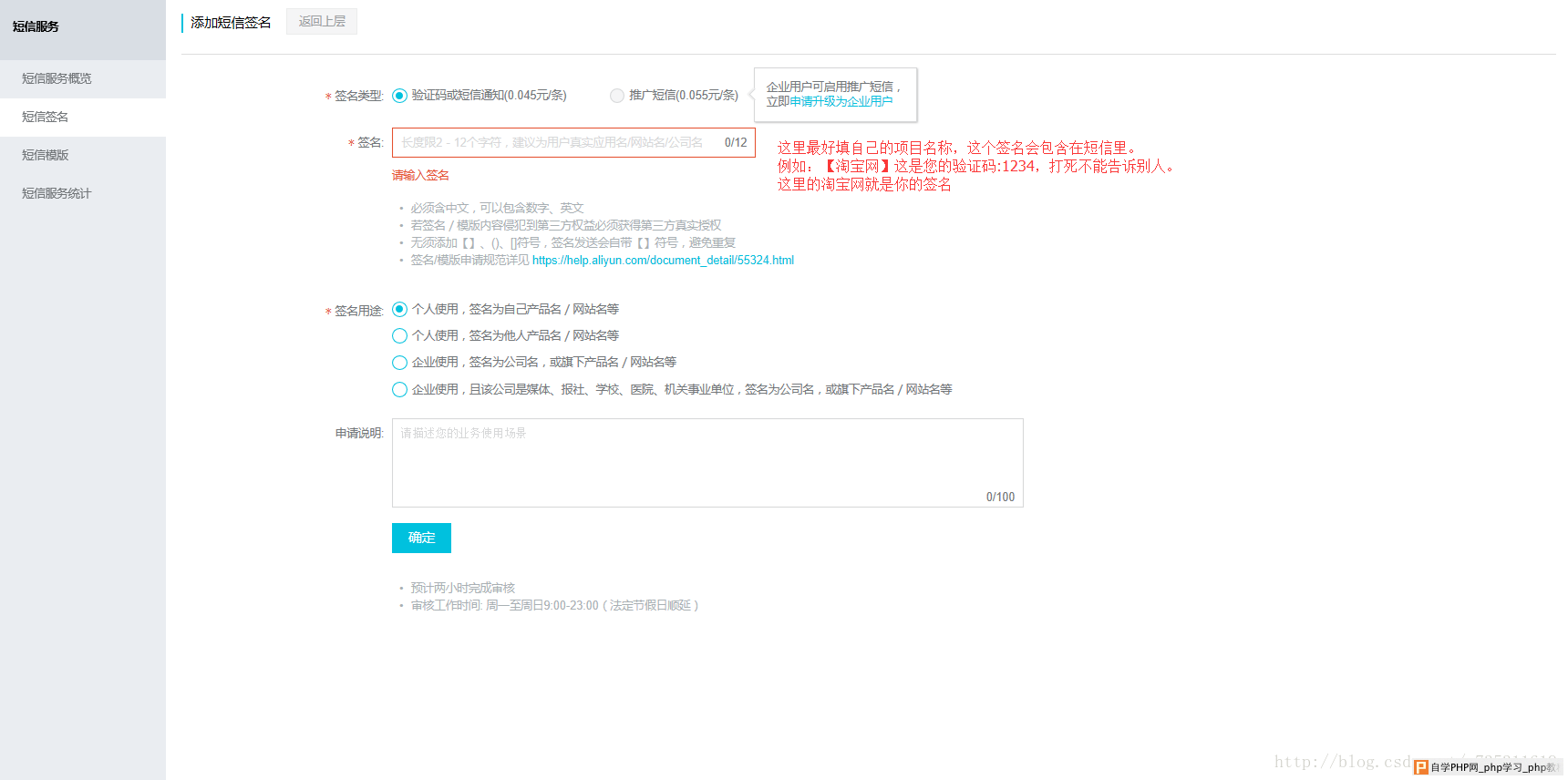Select 推广短信 radio option
Viewport: 1568px width, 780px height.
617,96
